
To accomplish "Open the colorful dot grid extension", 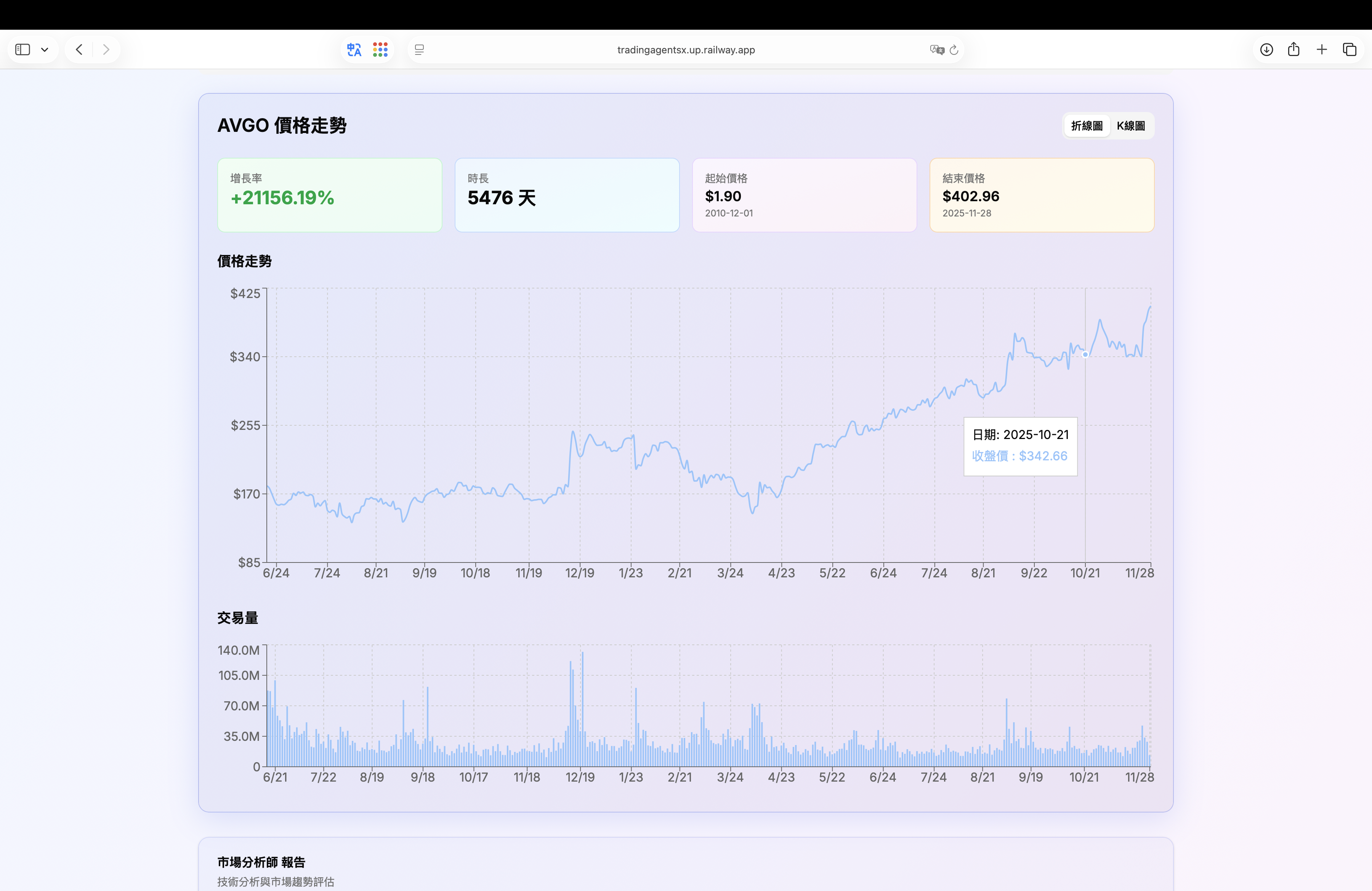I will [380, 50].
